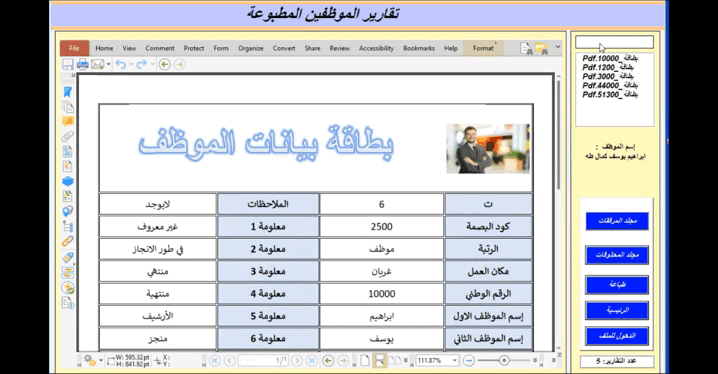The image size is (718, 374).
Task: Click the Email envelope icon
Action: 98,65
